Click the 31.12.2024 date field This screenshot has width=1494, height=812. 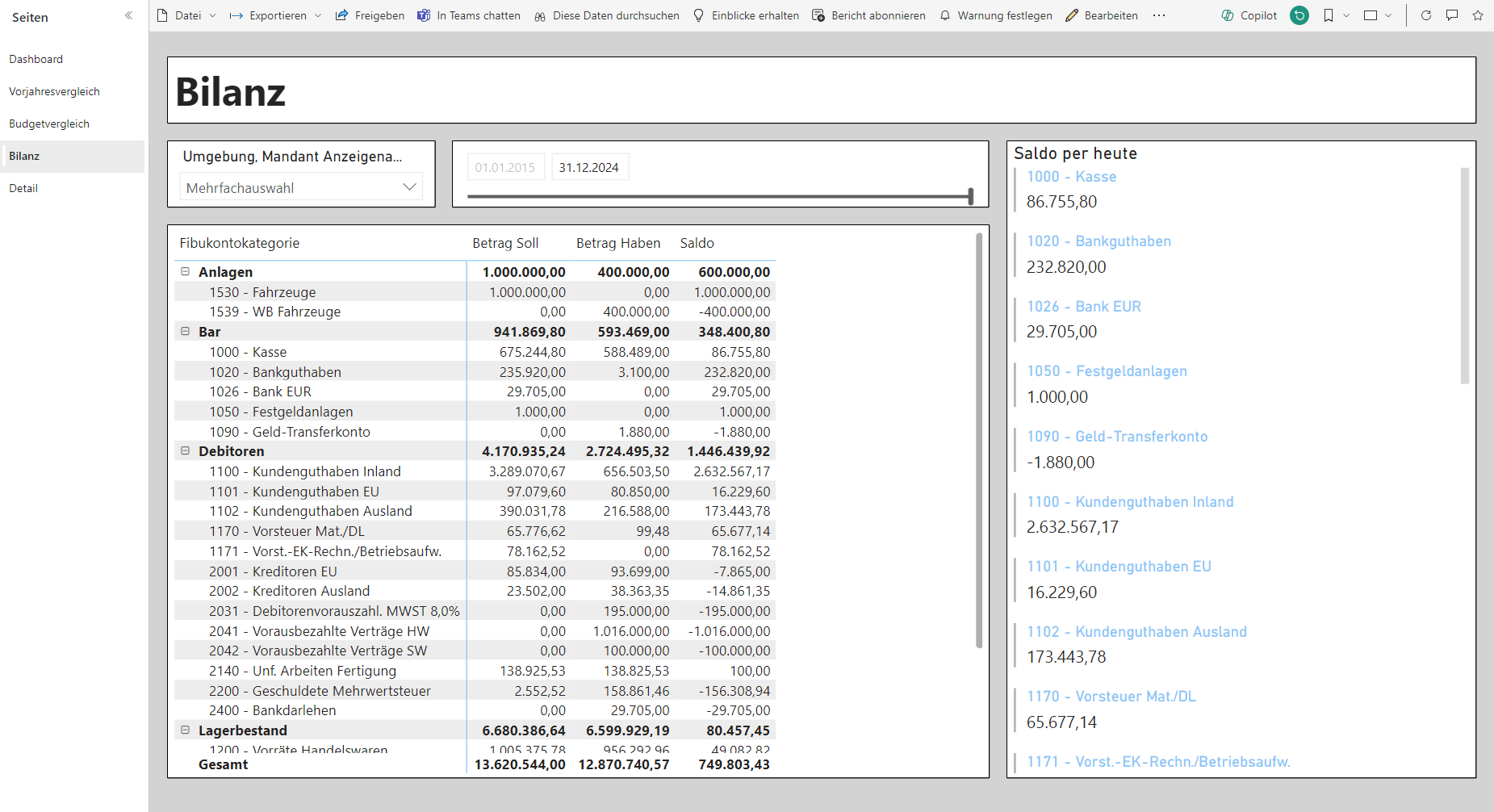tap(589, 166)
